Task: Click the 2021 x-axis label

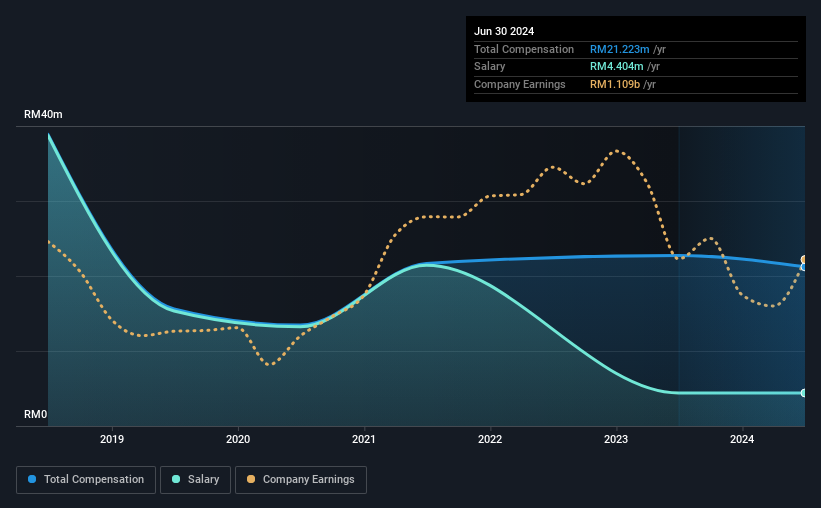Action: [x=364, y=439]
